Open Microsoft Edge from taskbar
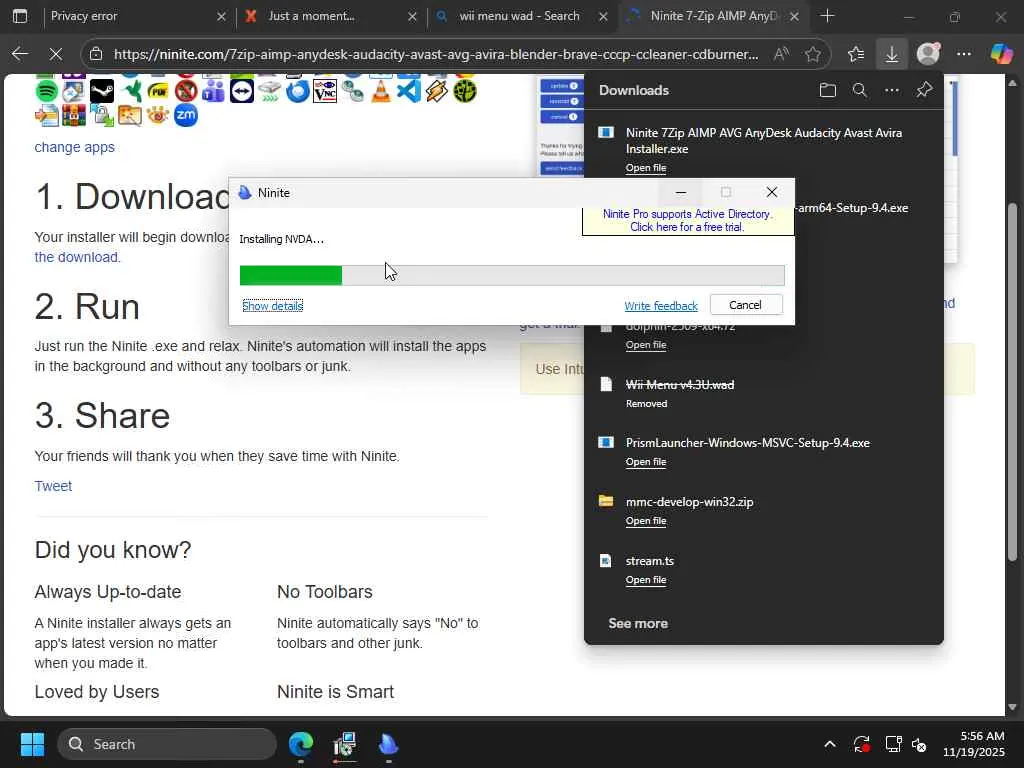The image size is (1024, 768). click(301, 744)
